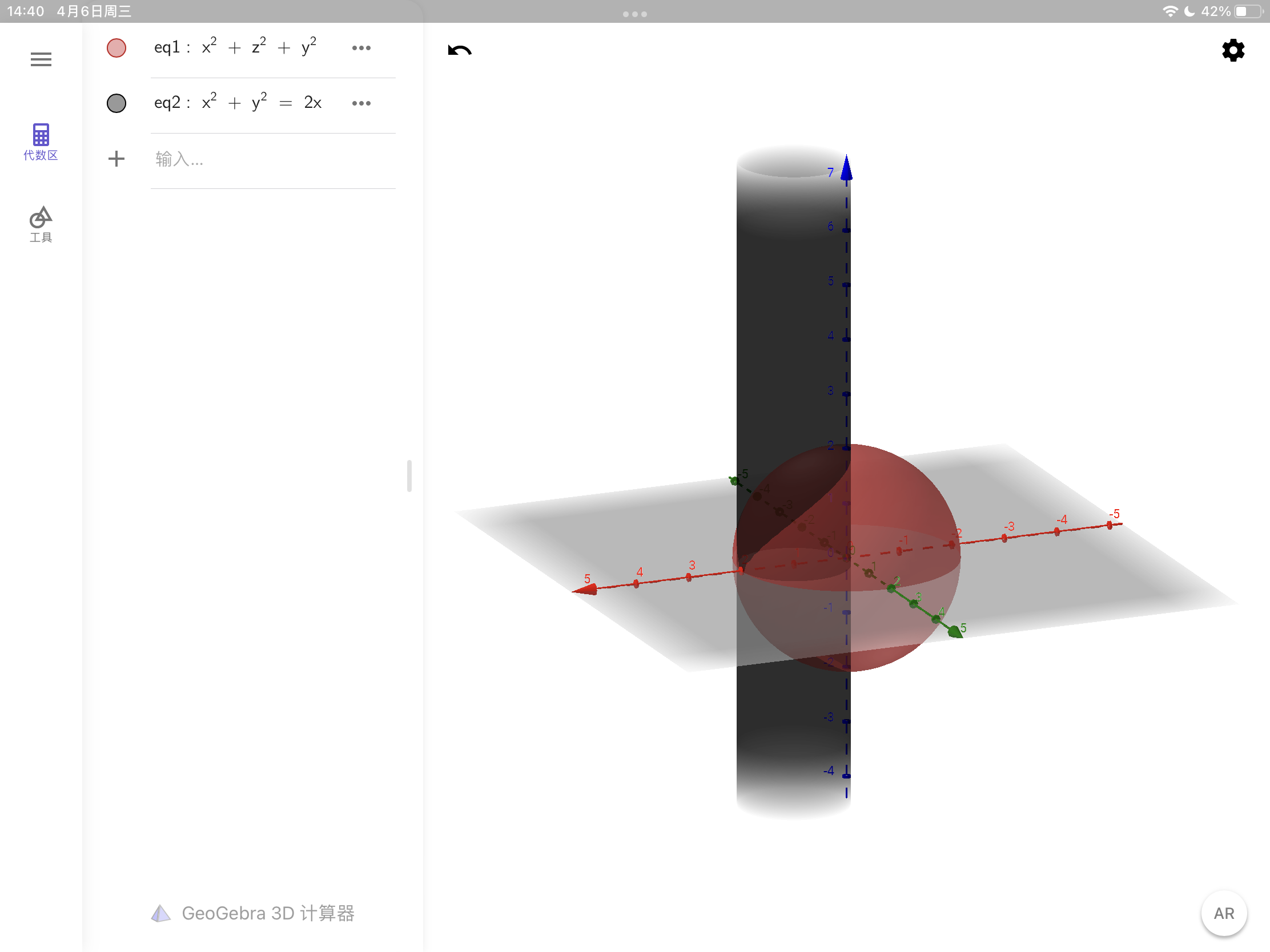Tap the three dots multitasking indicator
This screenshot has height=952, width=1270.
click(634, 14)
